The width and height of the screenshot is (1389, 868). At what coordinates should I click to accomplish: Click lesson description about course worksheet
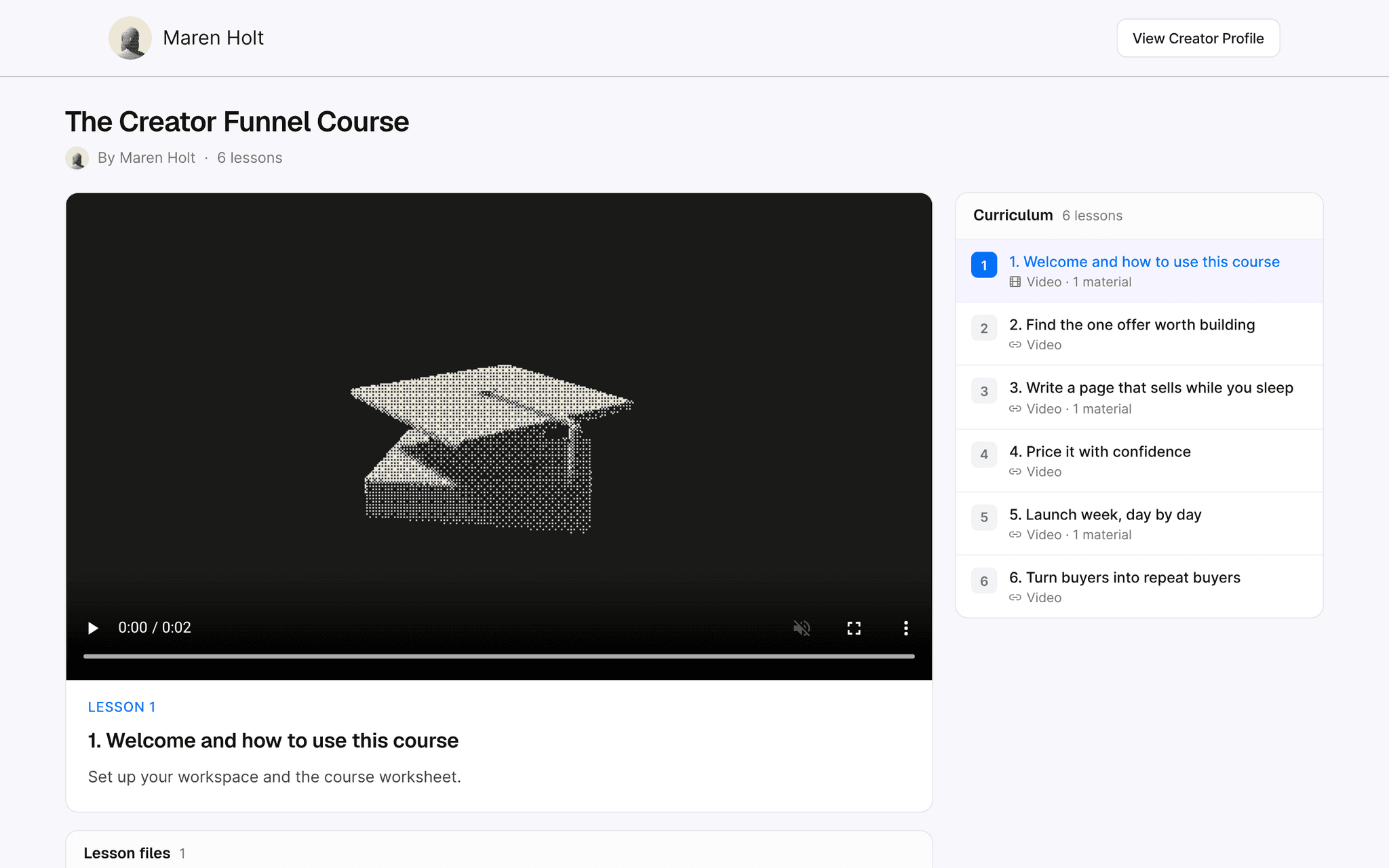275,777
